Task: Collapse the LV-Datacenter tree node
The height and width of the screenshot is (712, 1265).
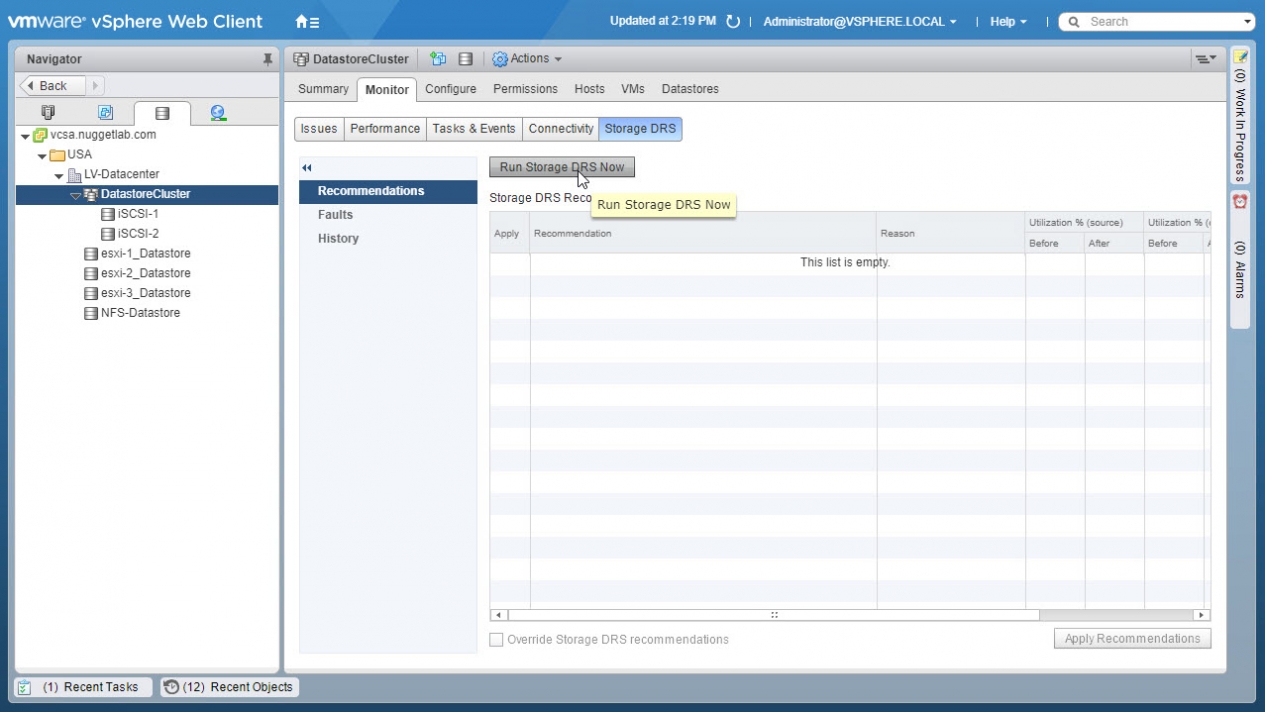Action: coord(59,175)
